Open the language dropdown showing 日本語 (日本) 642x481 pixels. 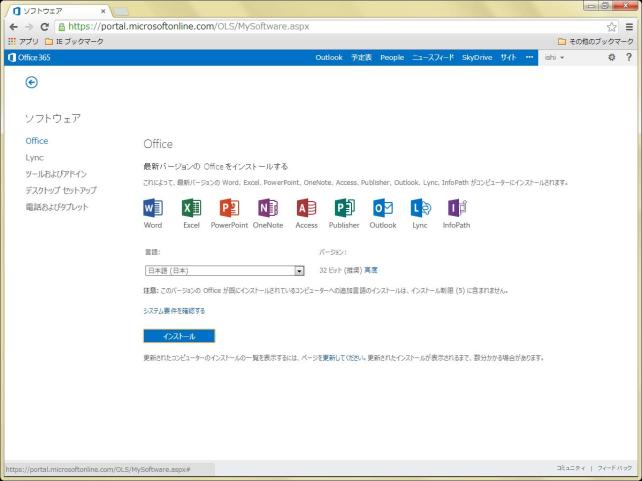(224, 270)
